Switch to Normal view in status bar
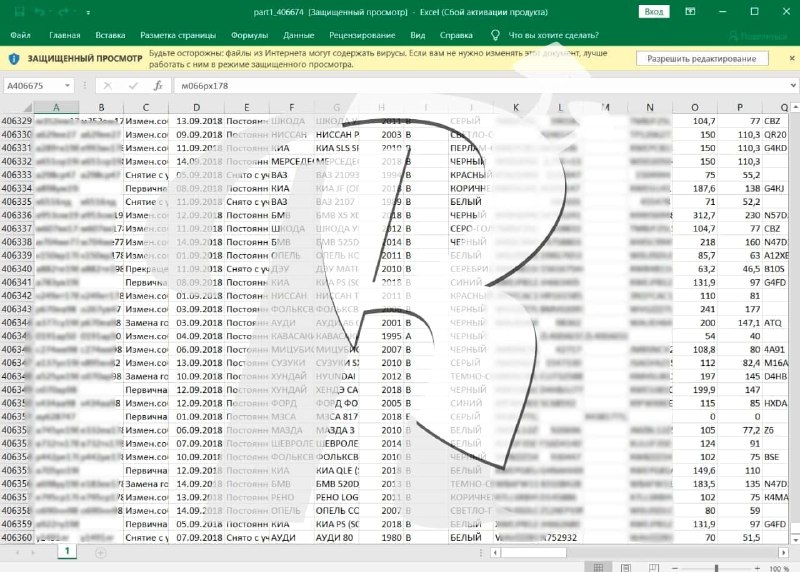 point(598,567)
